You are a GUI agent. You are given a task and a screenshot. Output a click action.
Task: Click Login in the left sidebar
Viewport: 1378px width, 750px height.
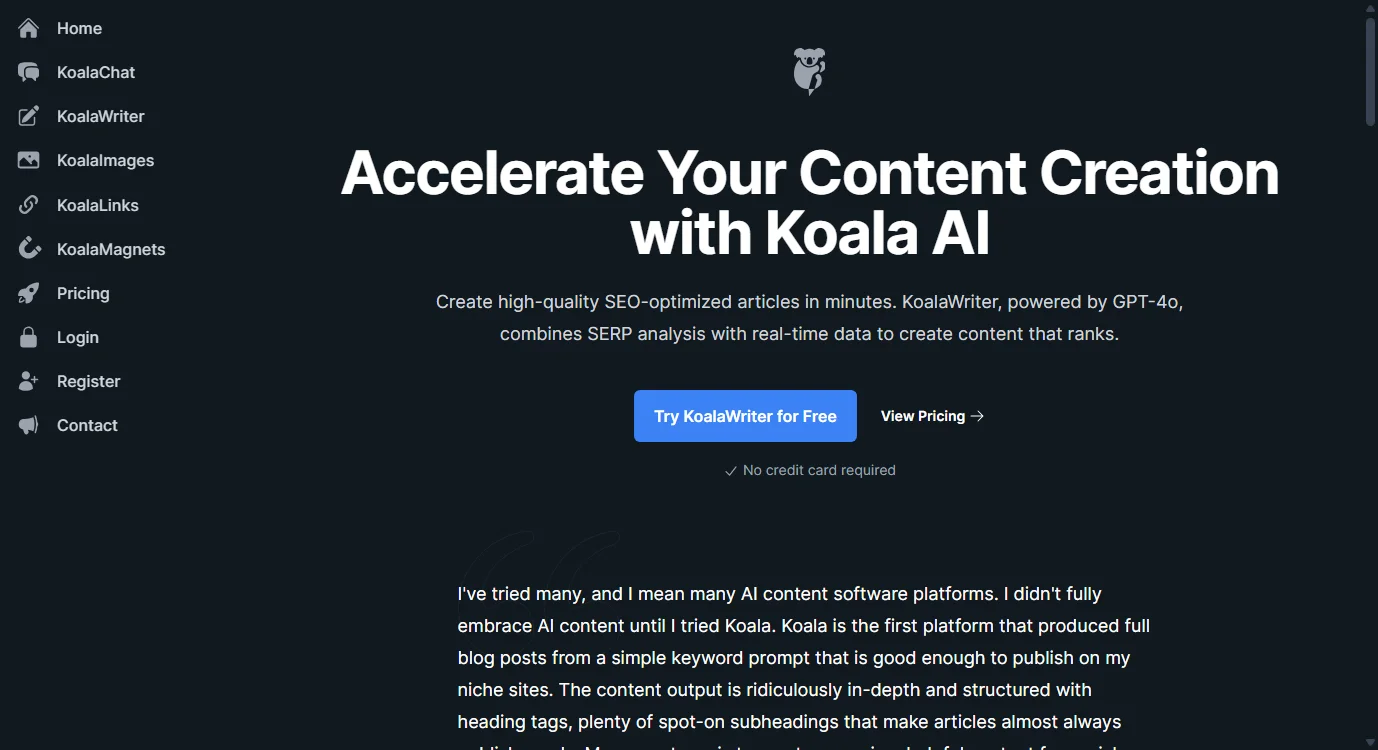point(78,337)
